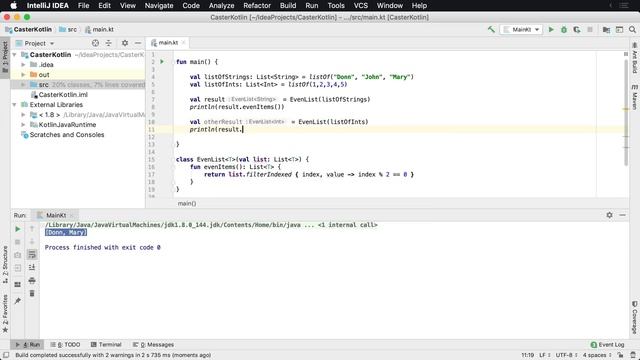
Task: Start debugging with the bug icon
Action: pyautogui.click(x=564, y=29)
